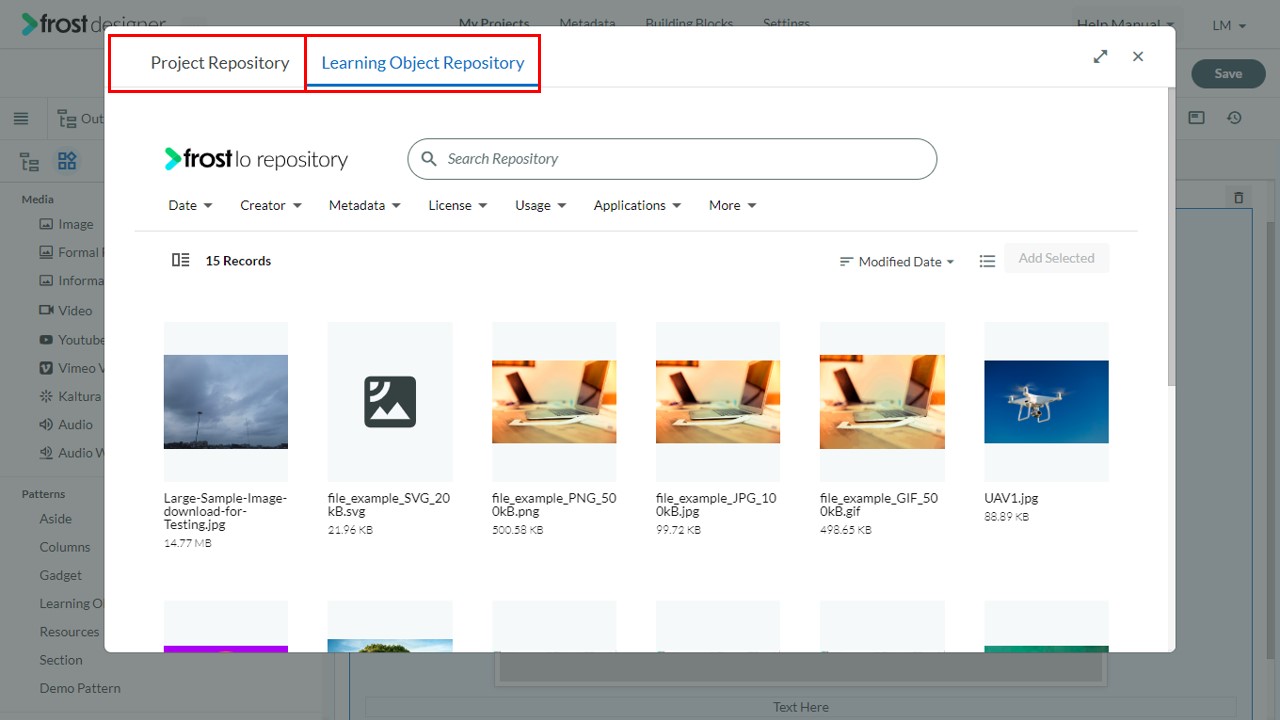Switch to the building blocks grid icon
The width and height of the screenshot is (1280, 720).
67,161
